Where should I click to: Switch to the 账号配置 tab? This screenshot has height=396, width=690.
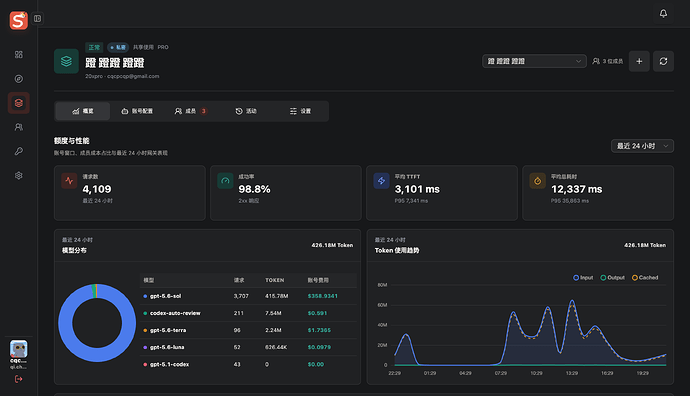[137, 111]
